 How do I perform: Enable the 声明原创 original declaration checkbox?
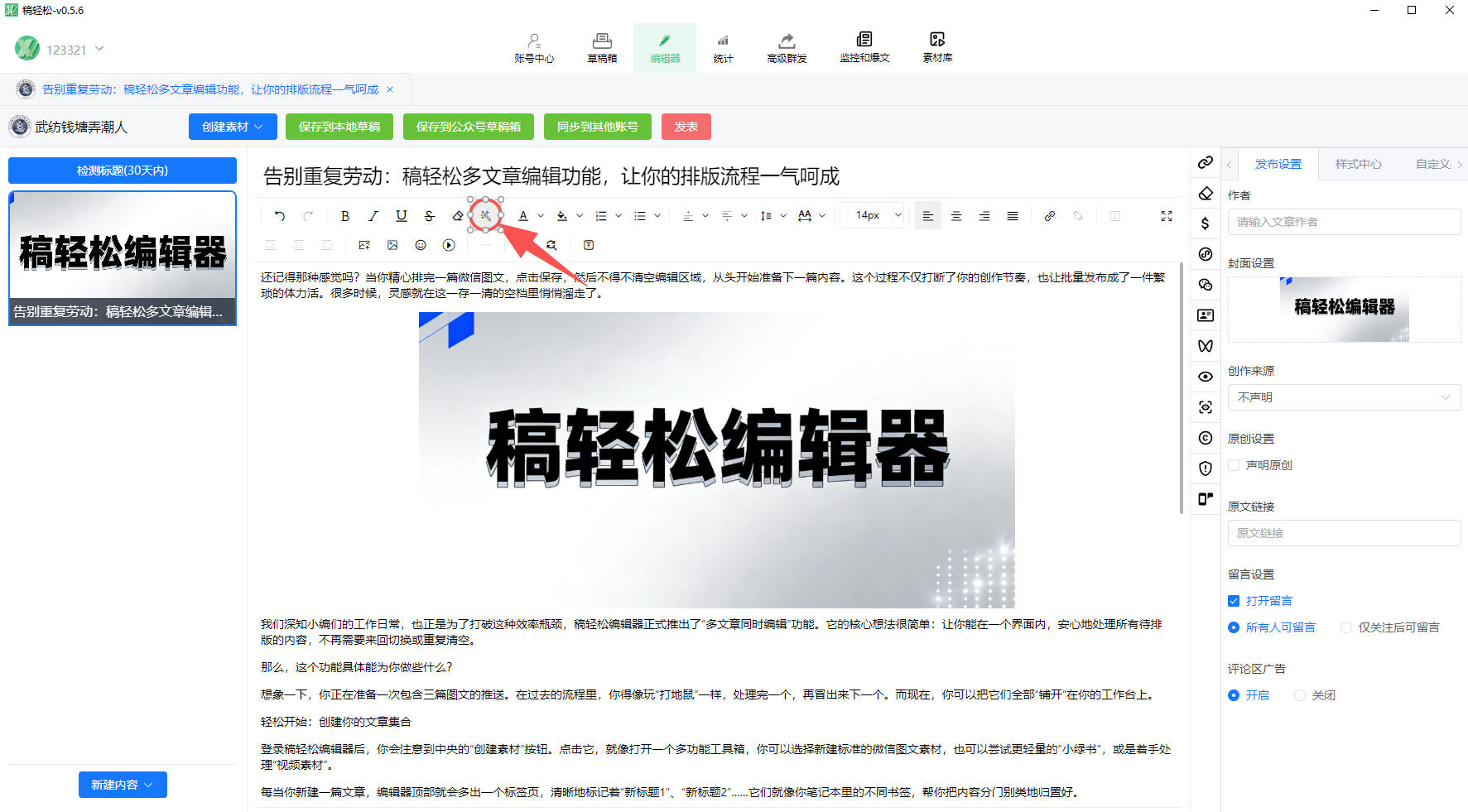click(x=1234, y=464)
